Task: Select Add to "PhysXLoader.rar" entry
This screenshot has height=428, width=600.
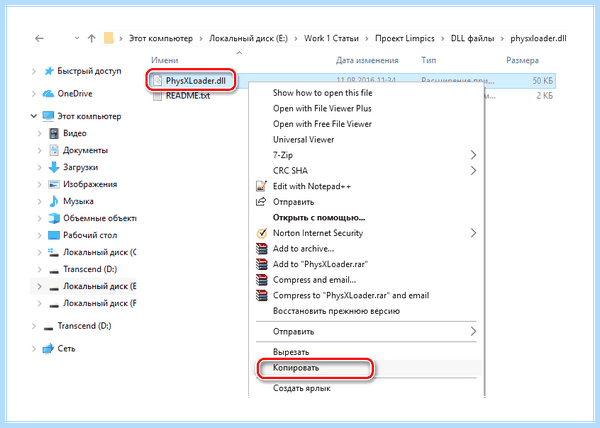Action: (x=320, y=264)
